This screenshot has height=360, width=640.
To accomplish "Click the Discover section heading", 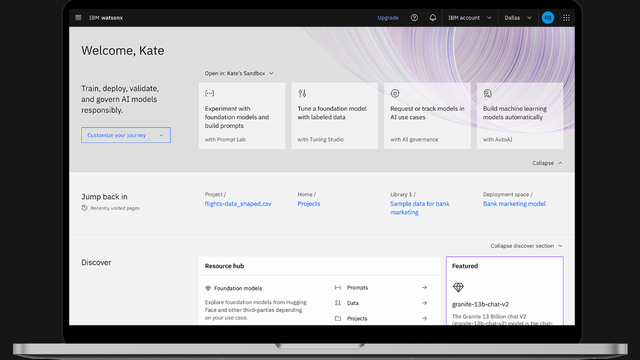I will [96, 262].
